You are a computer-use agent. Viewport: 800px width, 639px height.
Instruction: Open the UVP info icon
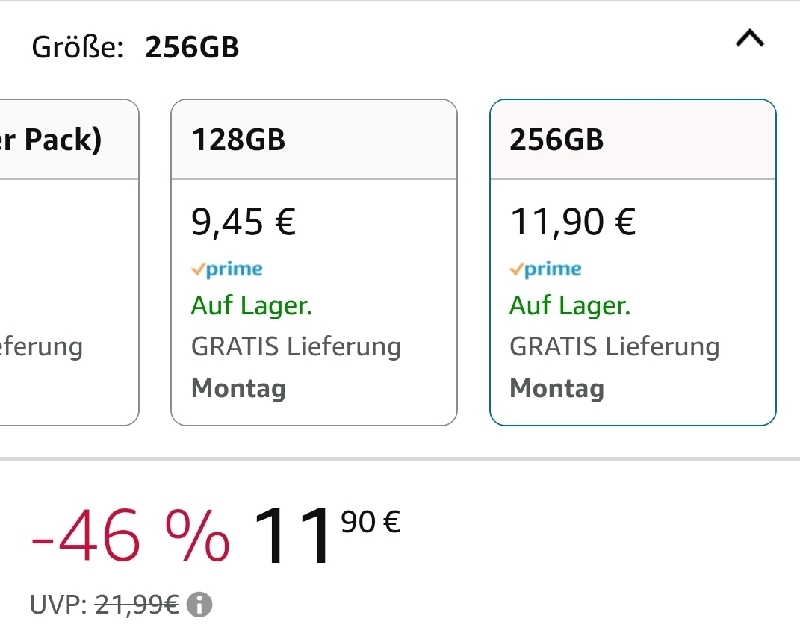[x=199, y=605]
